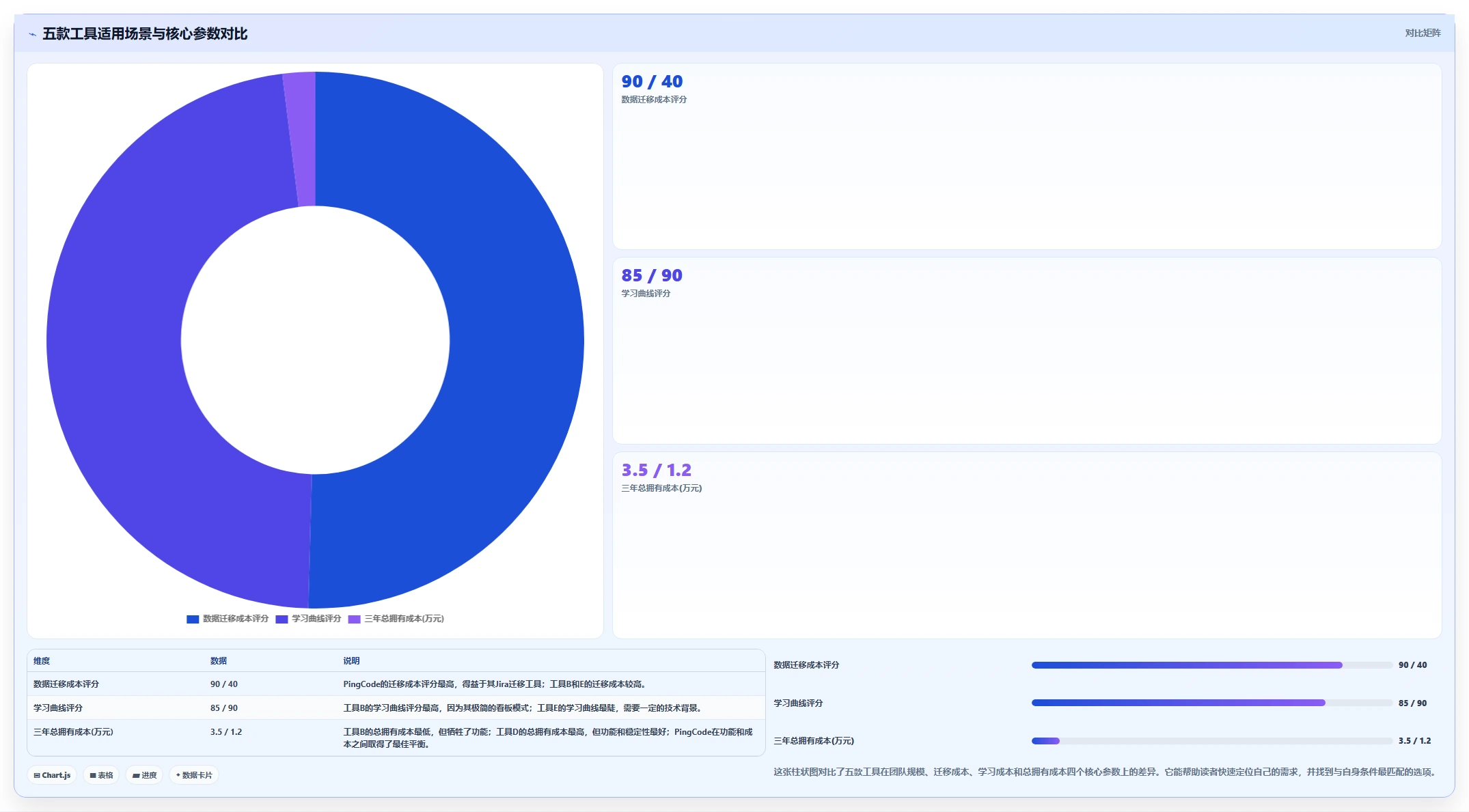Click the 学习曲线评分 label in progress list

click(x=798, y=703)
